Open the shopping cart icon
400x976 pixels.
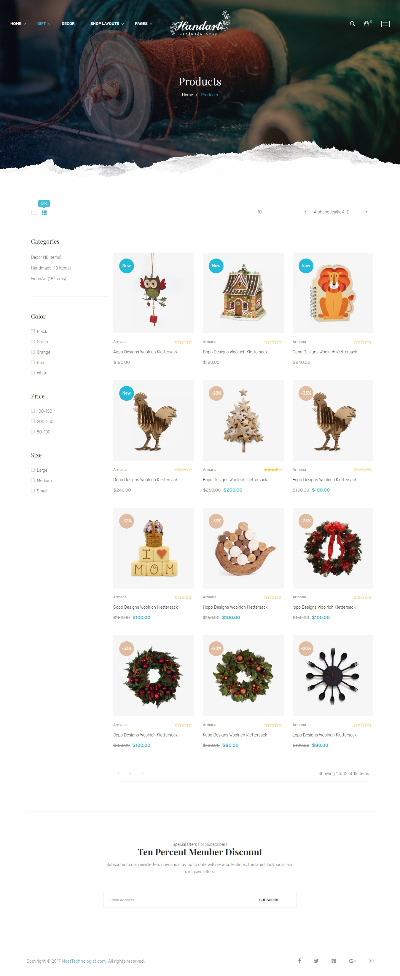[367, 24]
